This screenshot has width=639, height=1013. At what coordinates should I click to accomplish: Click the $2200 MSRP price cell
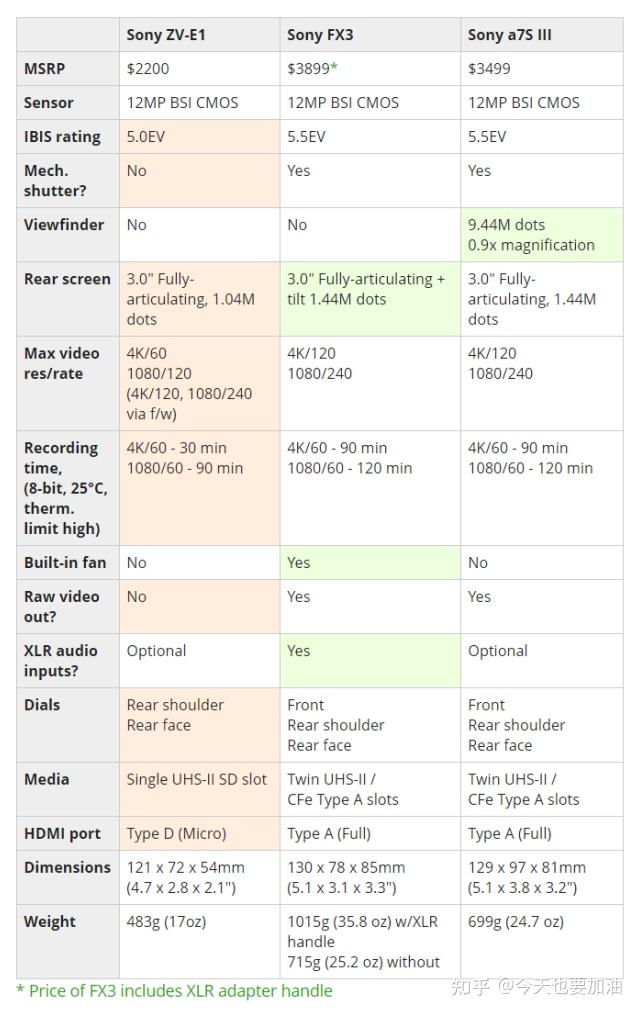point(148,69)
